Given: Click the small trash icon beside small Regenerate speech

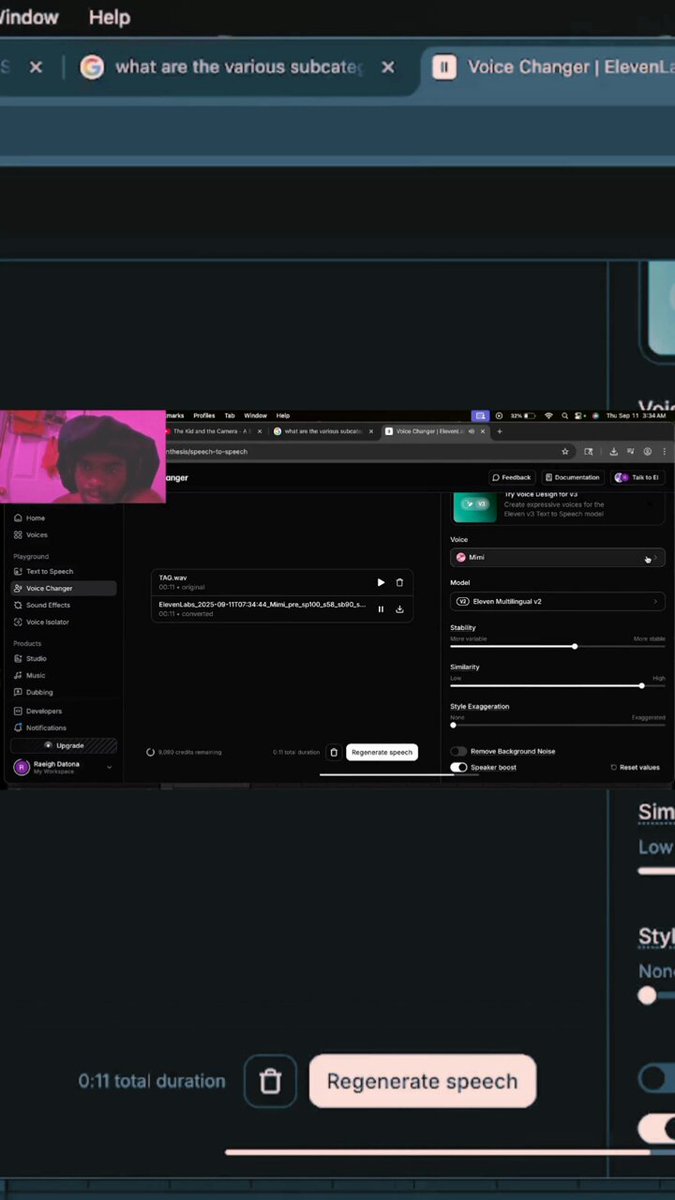Looking at the screenshot, I should (334, 752).
